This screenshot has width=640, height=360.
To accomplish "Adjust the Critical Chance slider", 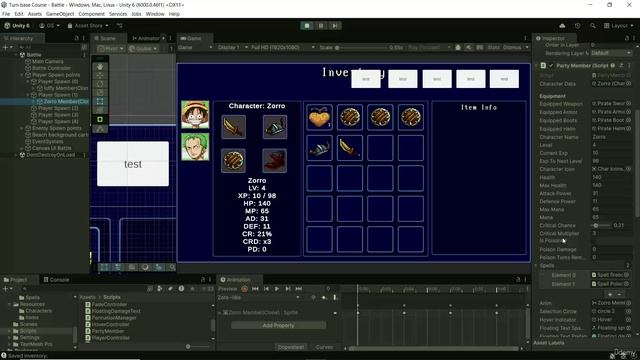I will (601, 225).
